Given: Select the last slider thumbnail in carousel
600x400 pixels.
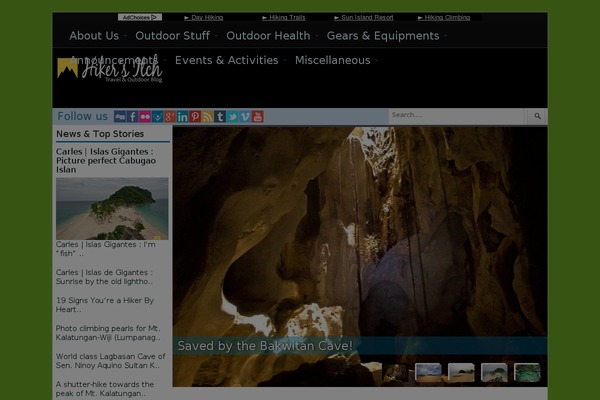Looking at the screenshot, I should click(527, 372).
